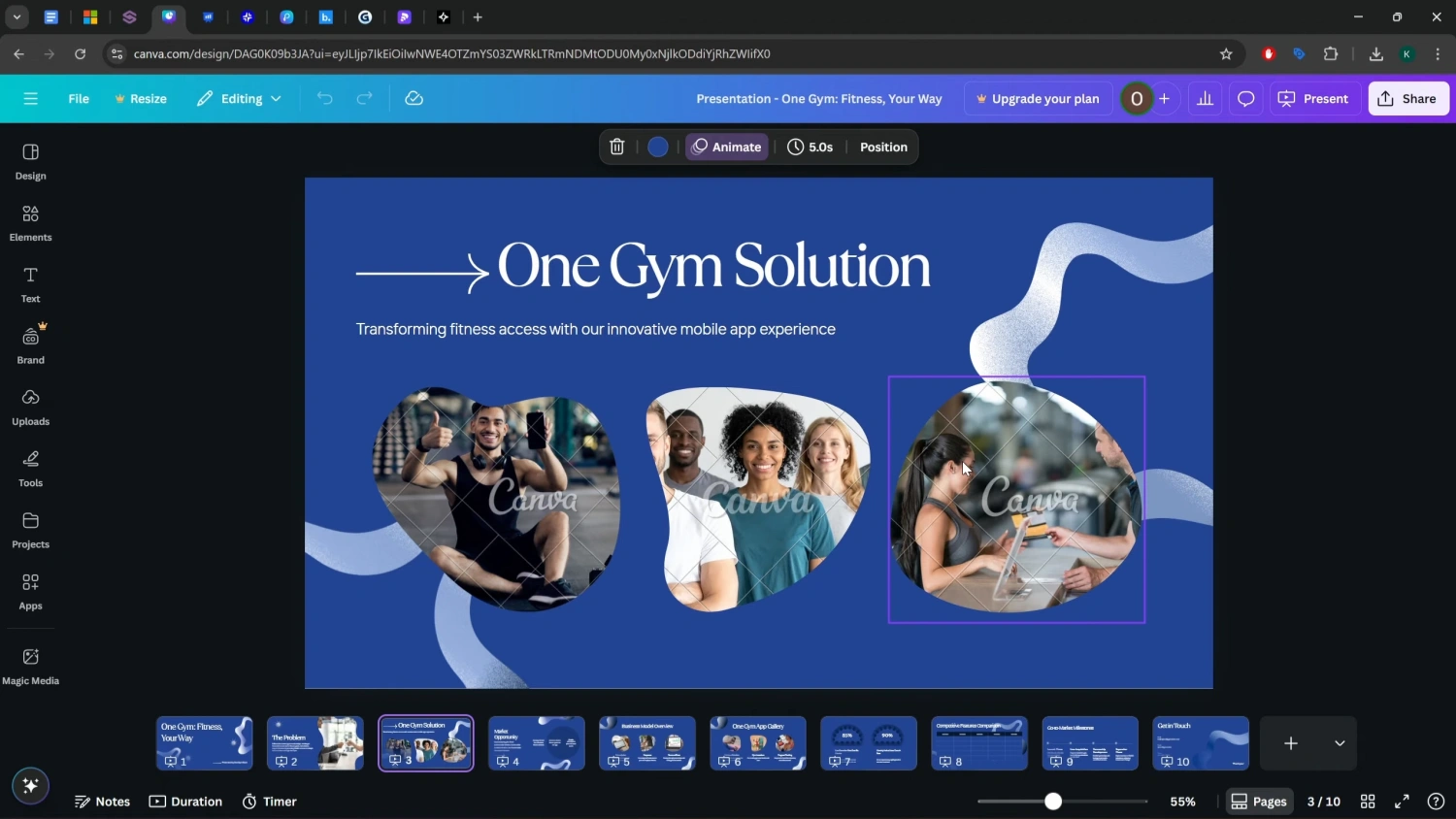
Task: Select slide 6 thumbnail One Gym App Gallery
Action: 758,742
